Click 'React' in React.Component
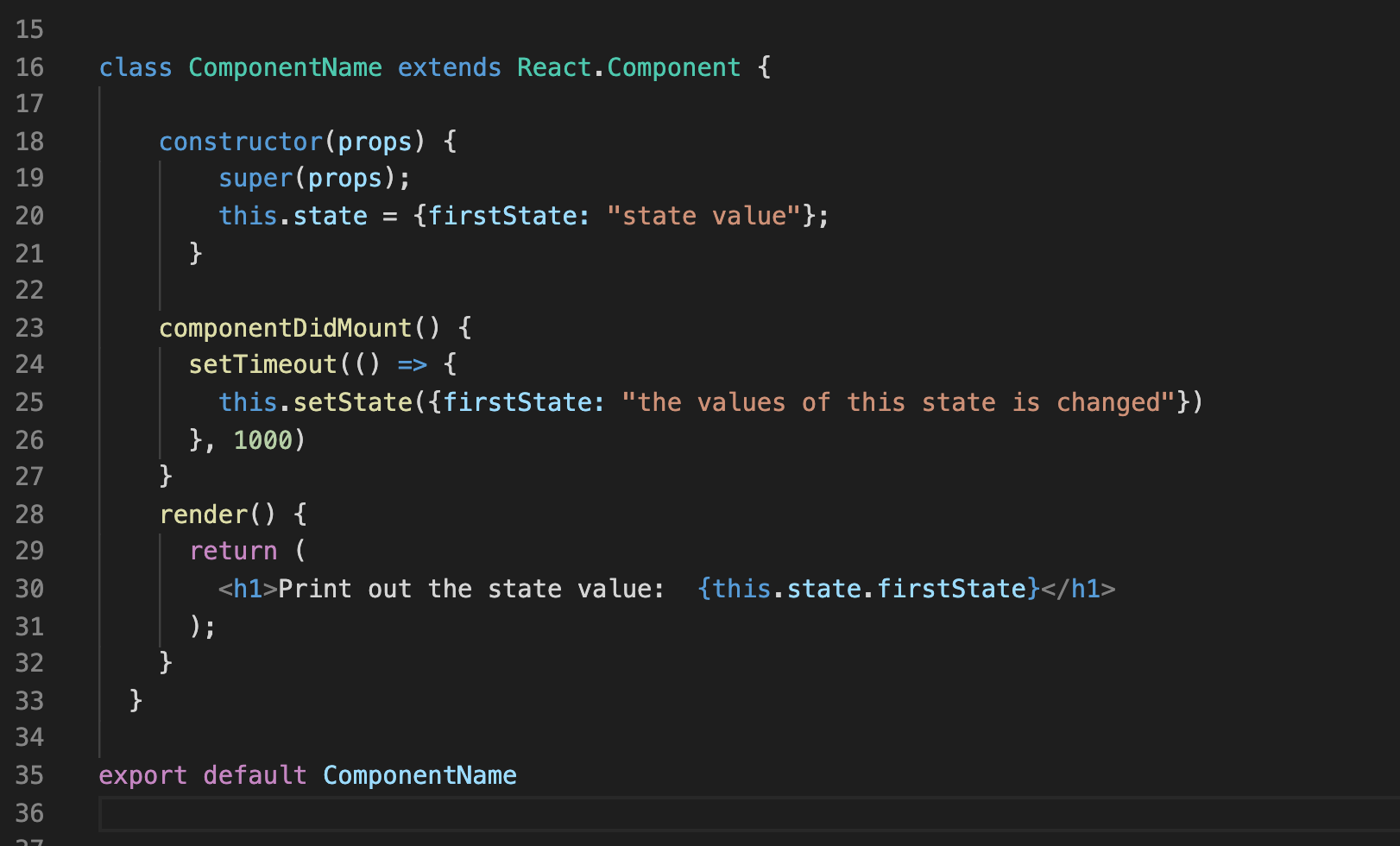1400x846 pixels. click(554, 67)
